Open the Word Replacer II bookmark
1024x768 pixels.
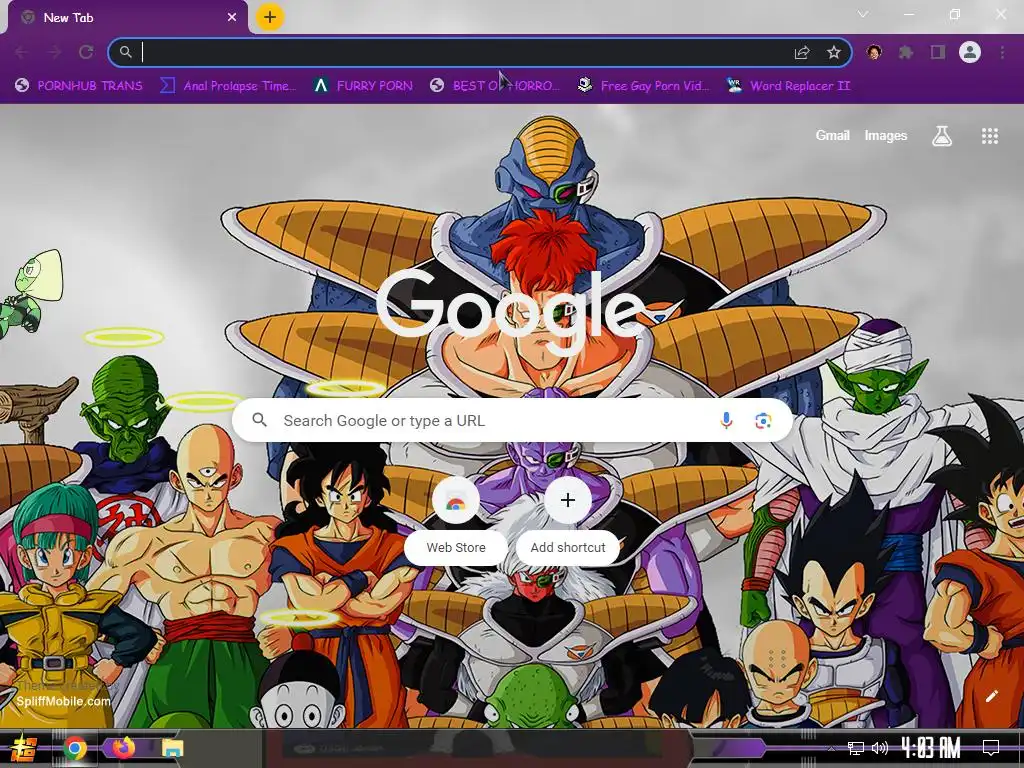pos(788,86)
